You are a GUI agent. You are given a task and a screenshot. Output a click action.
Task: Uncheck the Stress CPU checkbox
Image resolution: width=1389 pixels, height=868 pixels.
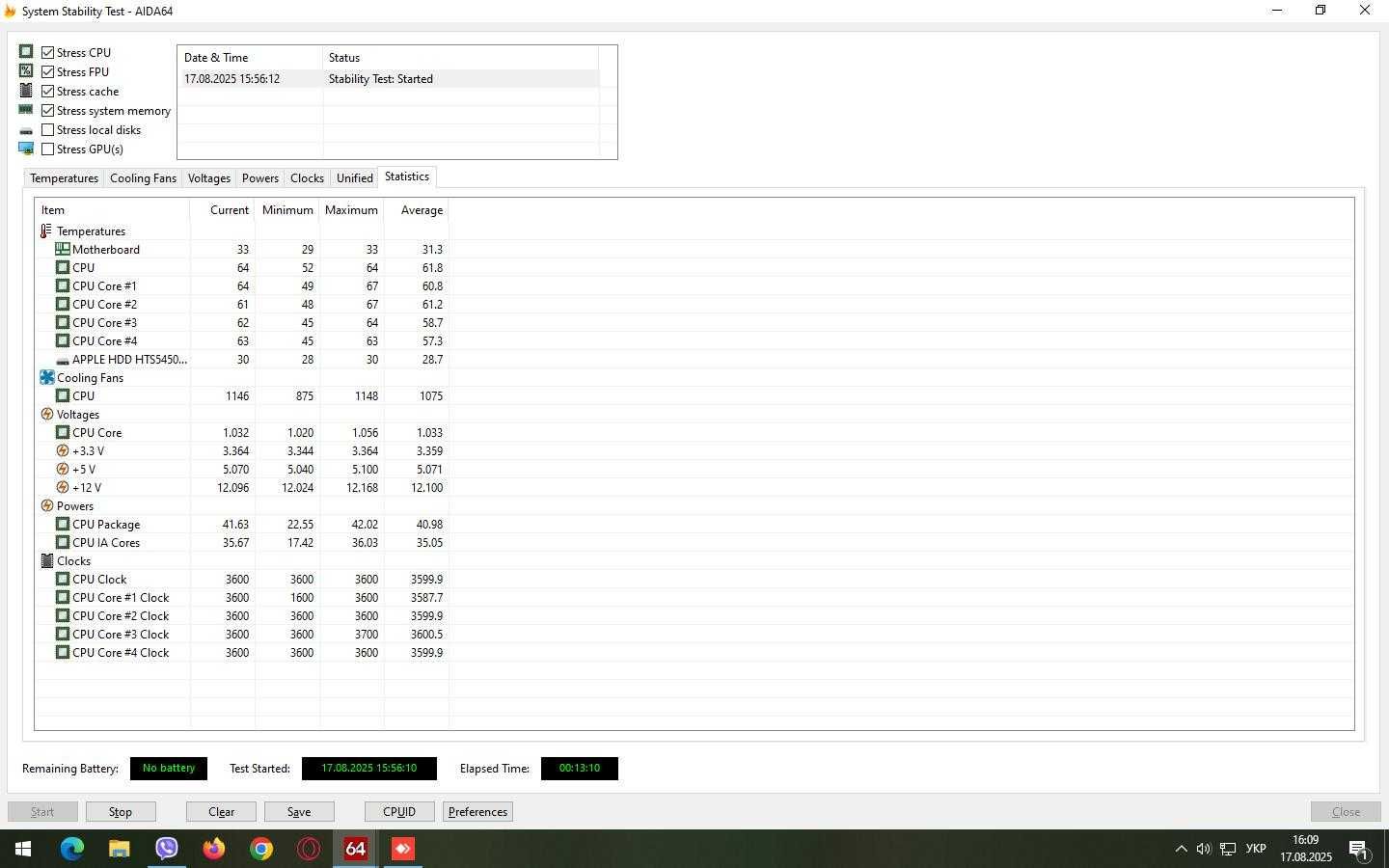click(x=48, y=52)
